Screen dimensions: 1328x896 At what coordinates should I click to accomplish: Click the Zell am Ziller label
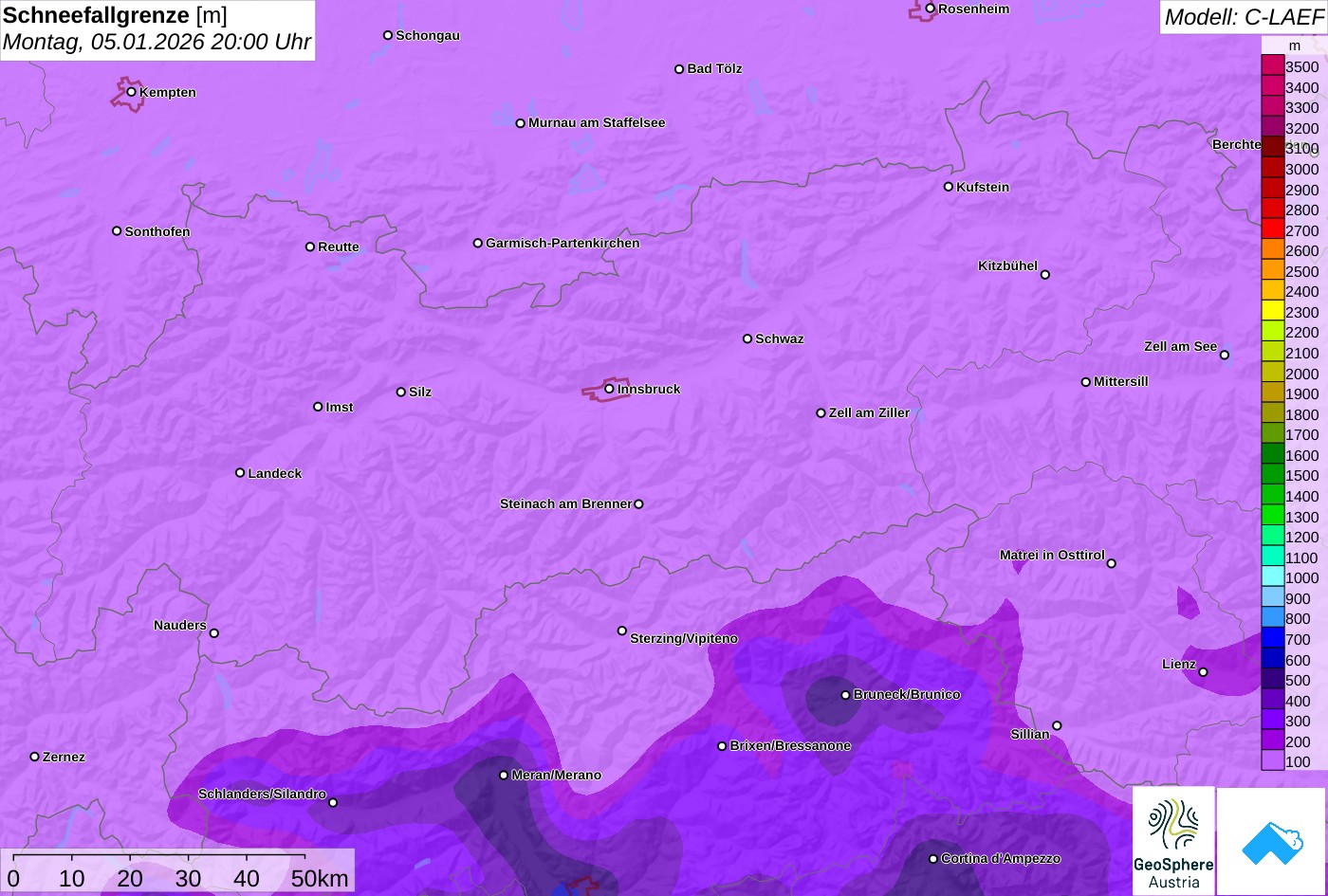[x=869, y=413]
